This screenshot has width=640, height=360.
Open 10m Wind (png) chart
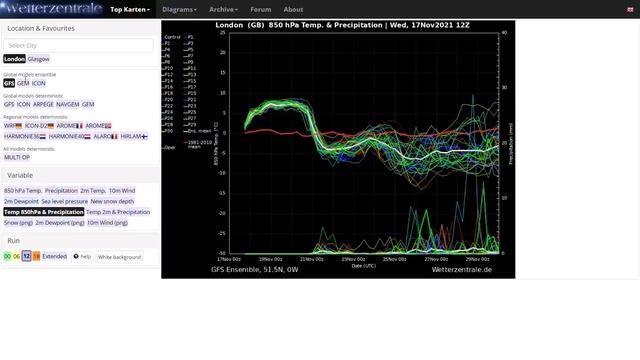tap(107, 222)
